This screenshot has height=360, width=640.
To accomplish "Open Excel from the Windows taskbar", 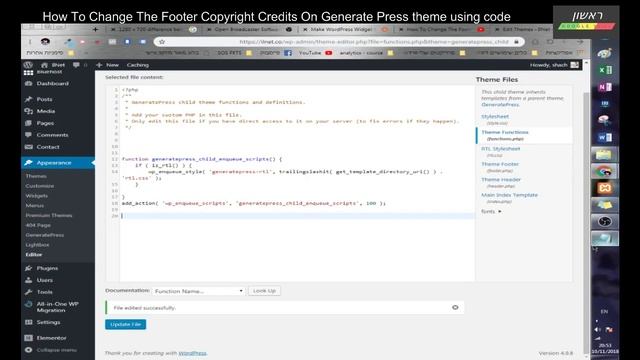I will (604, 70).
